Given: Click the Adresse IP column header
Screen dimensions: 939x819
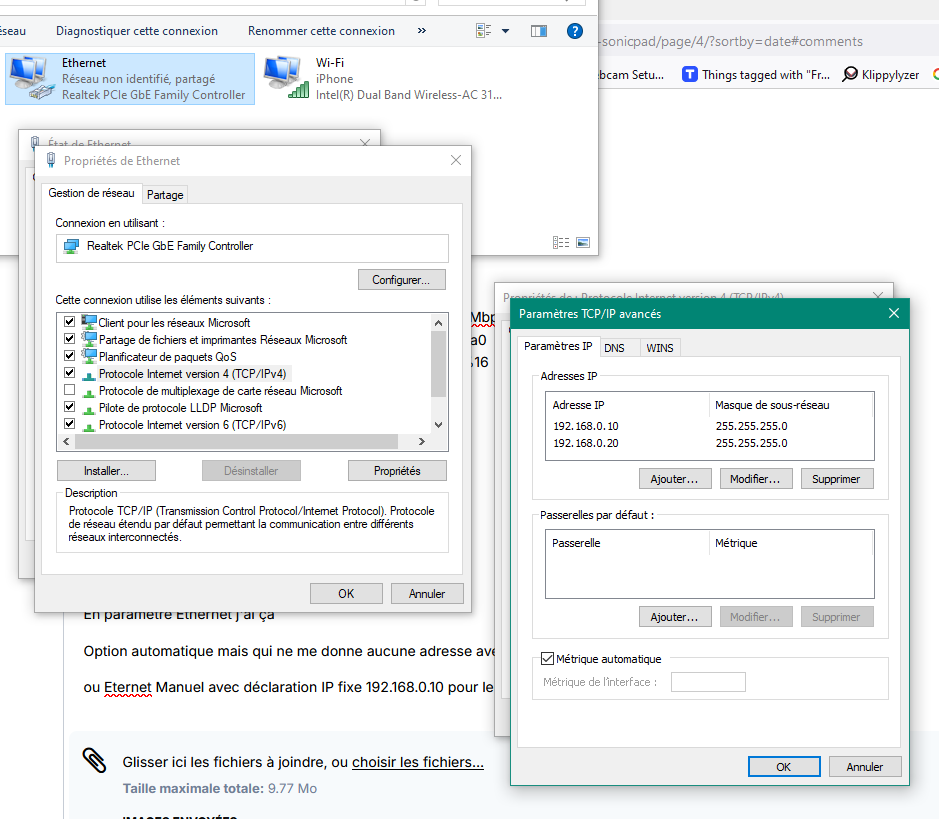Looking at the screenshot, I should [x=627, y=405].
